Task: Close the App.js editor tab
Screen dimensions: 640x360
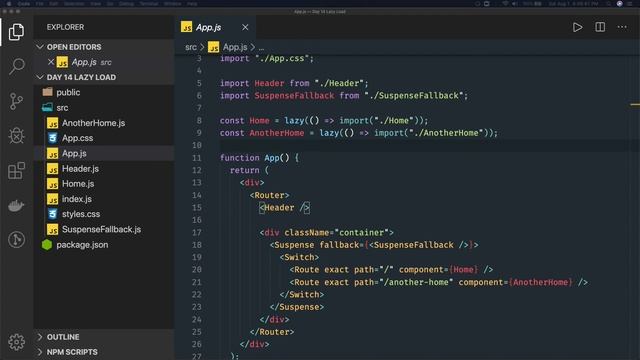Action: [245, 27]
